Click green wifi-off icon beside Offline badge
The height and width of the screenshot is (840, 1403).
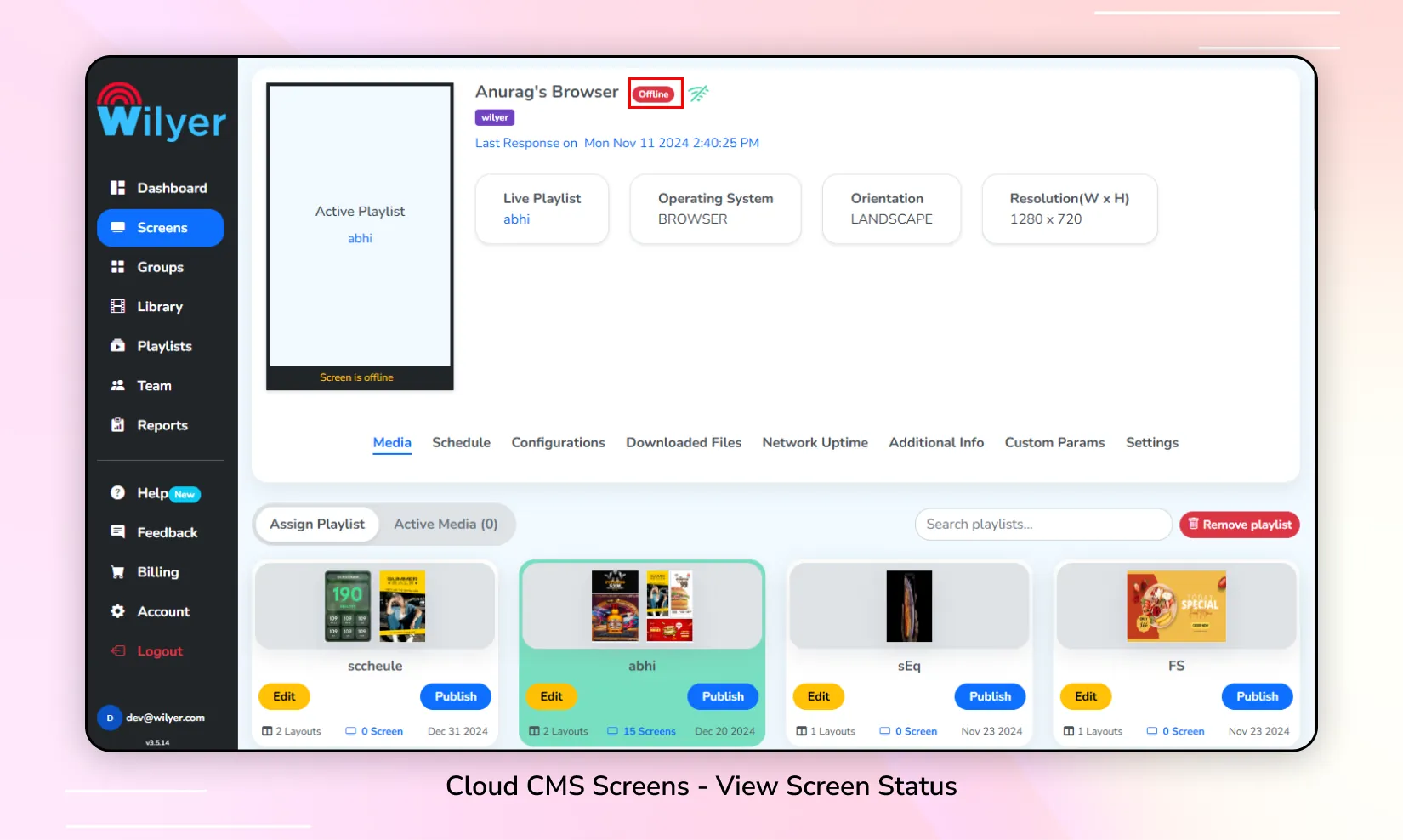699,93
